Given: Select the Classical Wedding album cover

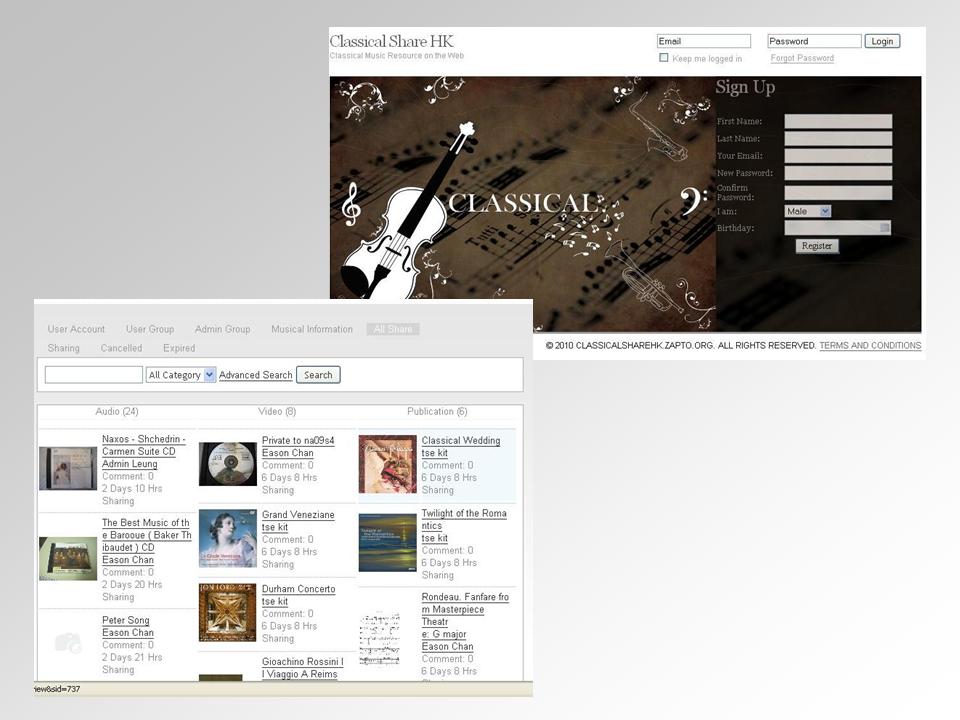Looking at the screenshot, I should [x=388, y=464].
